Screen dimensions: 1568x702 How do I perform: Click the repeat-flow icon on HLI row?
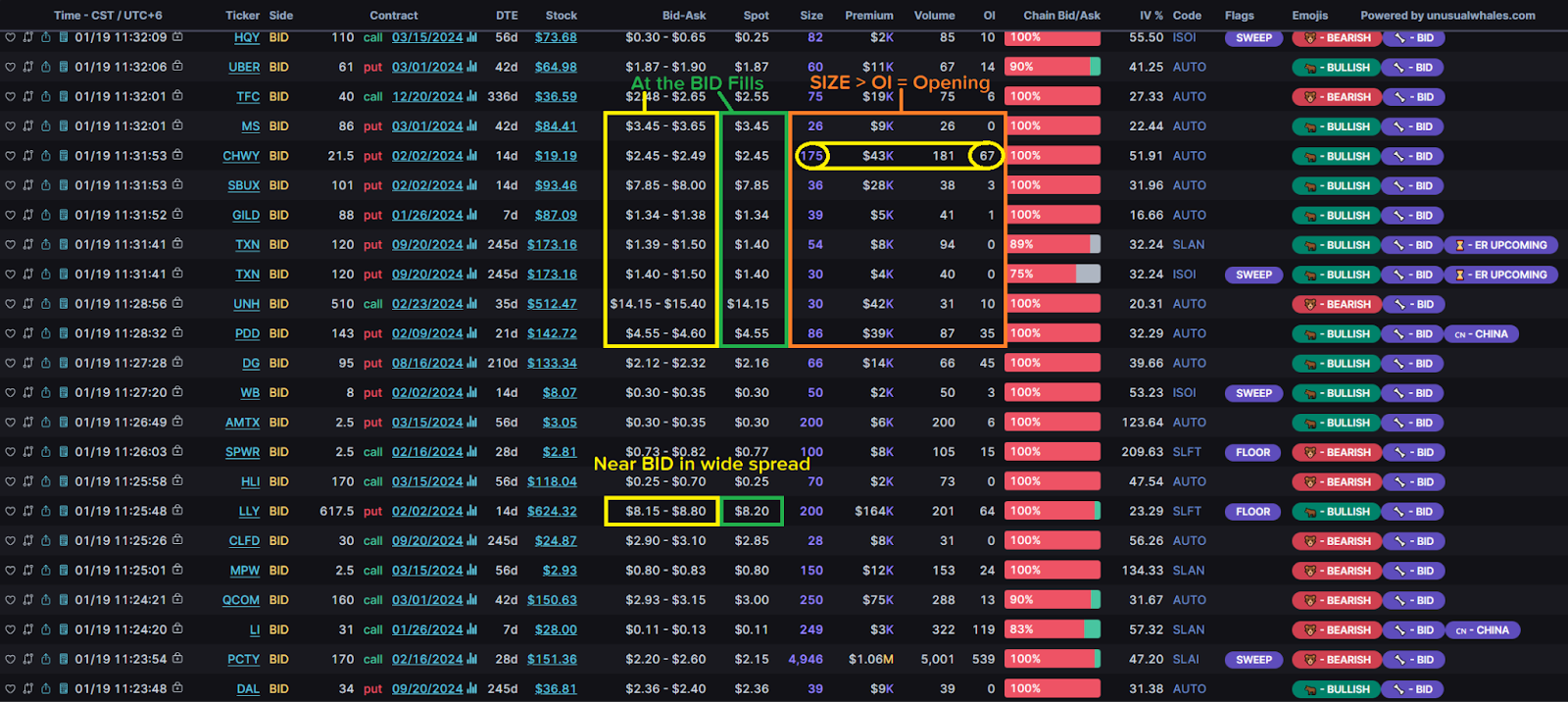click(x=27, y=481)
